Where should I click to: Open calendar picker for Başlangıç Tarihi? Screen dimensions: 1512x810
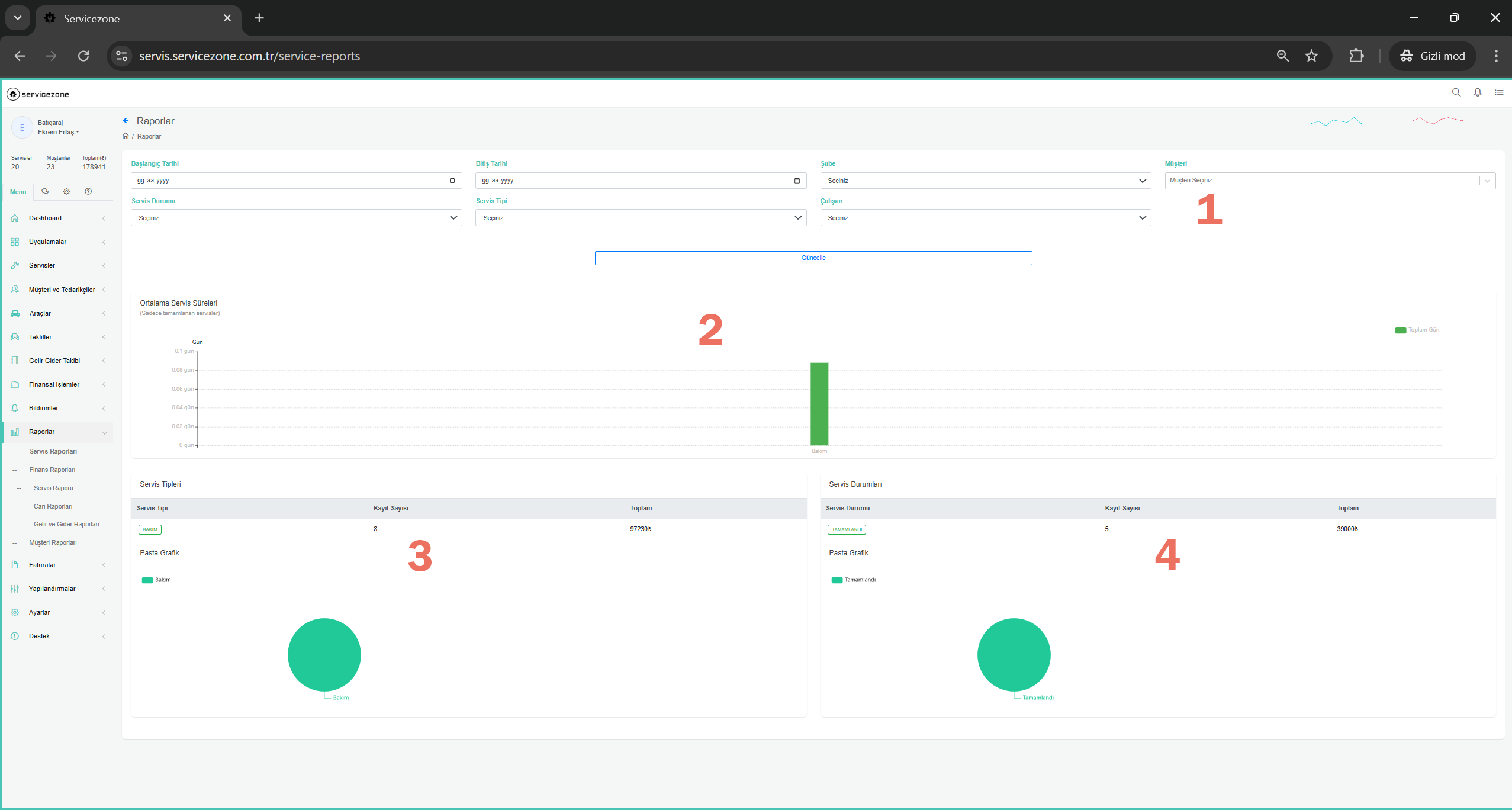pos(452,181)
